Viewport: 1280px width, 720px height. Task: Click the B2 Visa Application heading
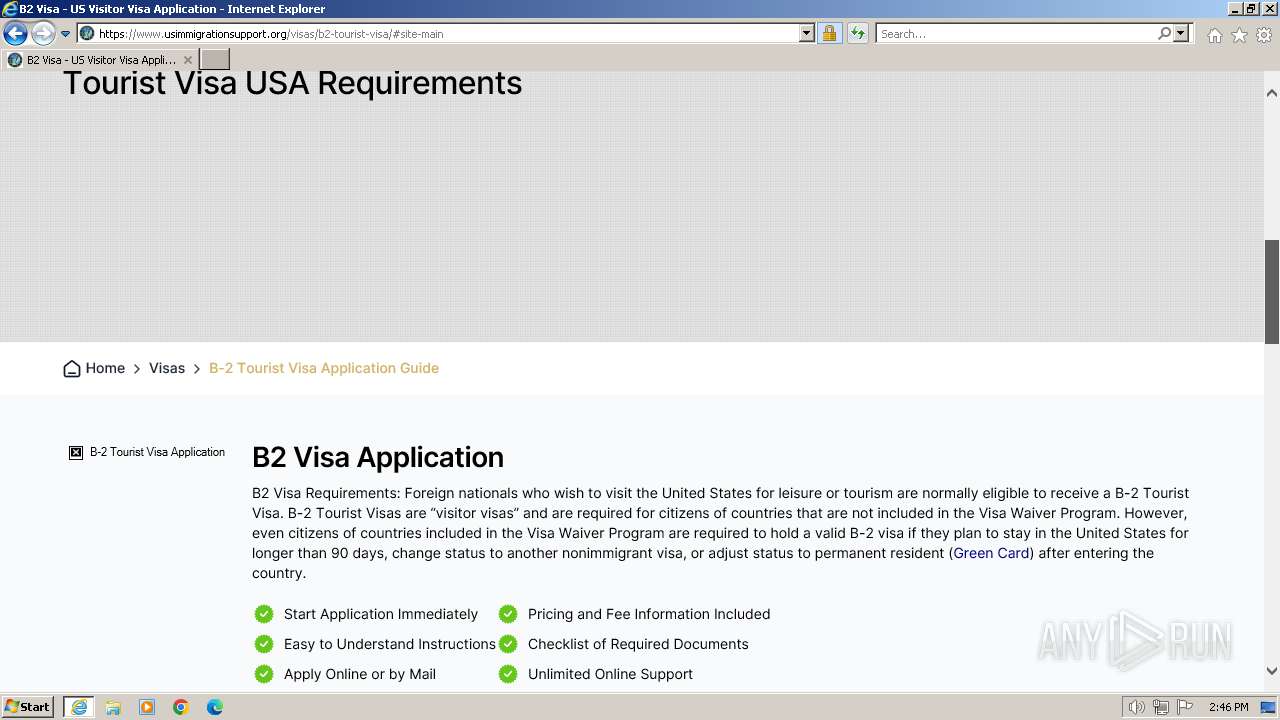(x=378, y=457)
